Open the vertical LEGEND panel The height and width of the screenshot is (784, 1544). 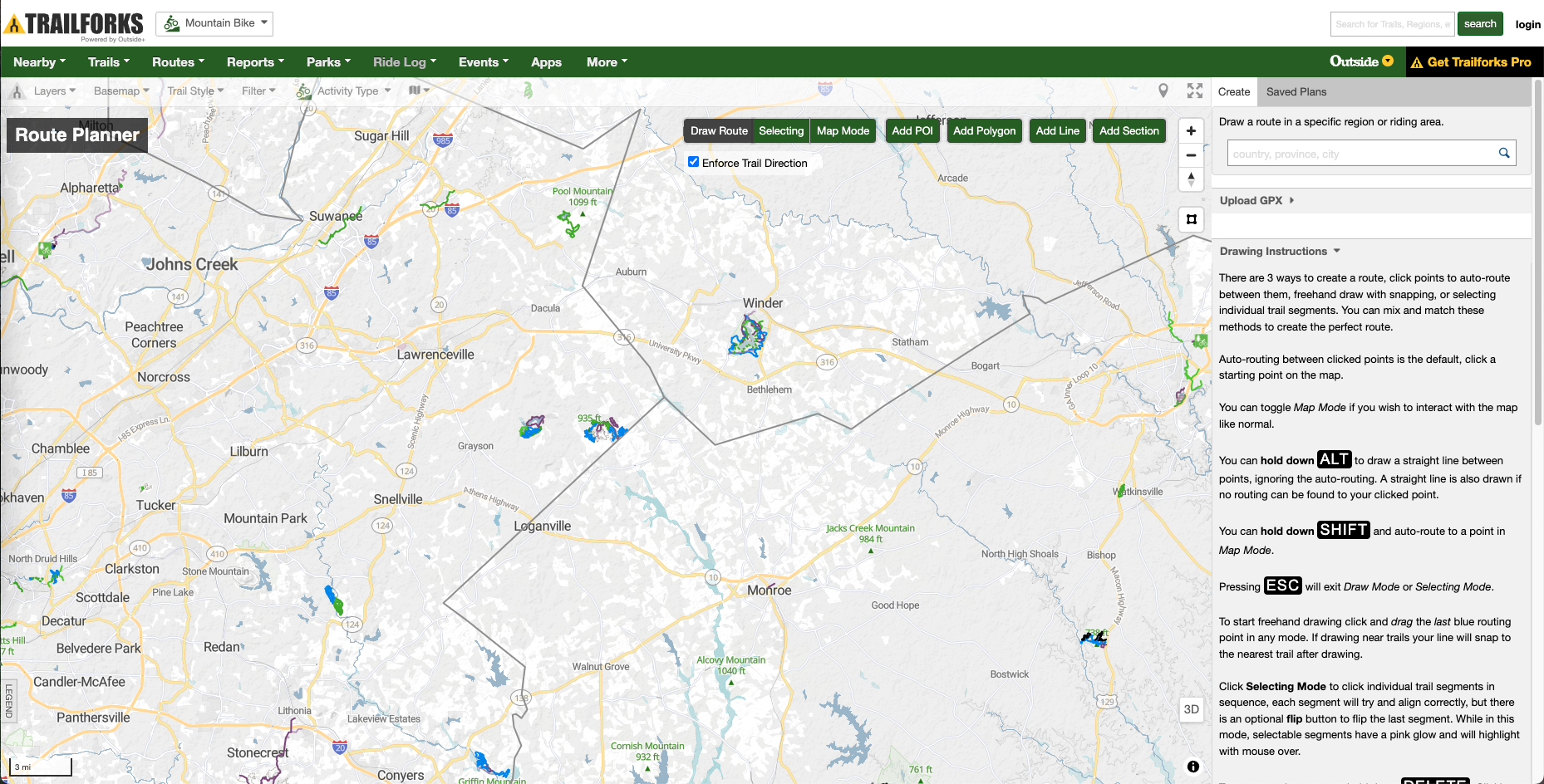pyautogui.click(x=9, y=700)
